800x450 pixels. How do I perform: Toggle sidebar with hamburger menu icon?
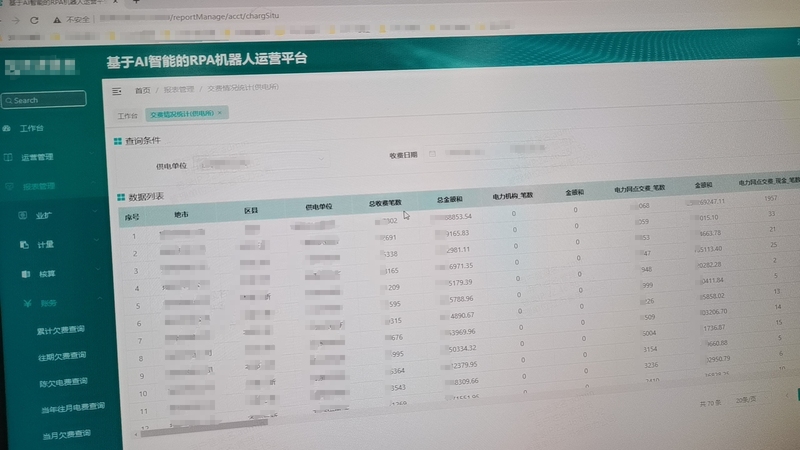(x=117, y=91)
